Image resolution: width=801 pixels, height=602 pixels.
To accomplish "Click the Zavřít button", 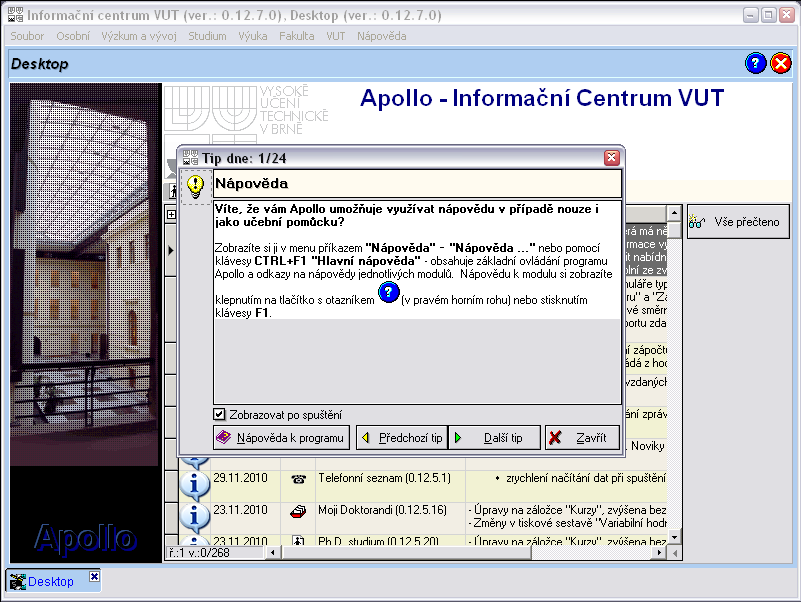I will pos(582,438).
